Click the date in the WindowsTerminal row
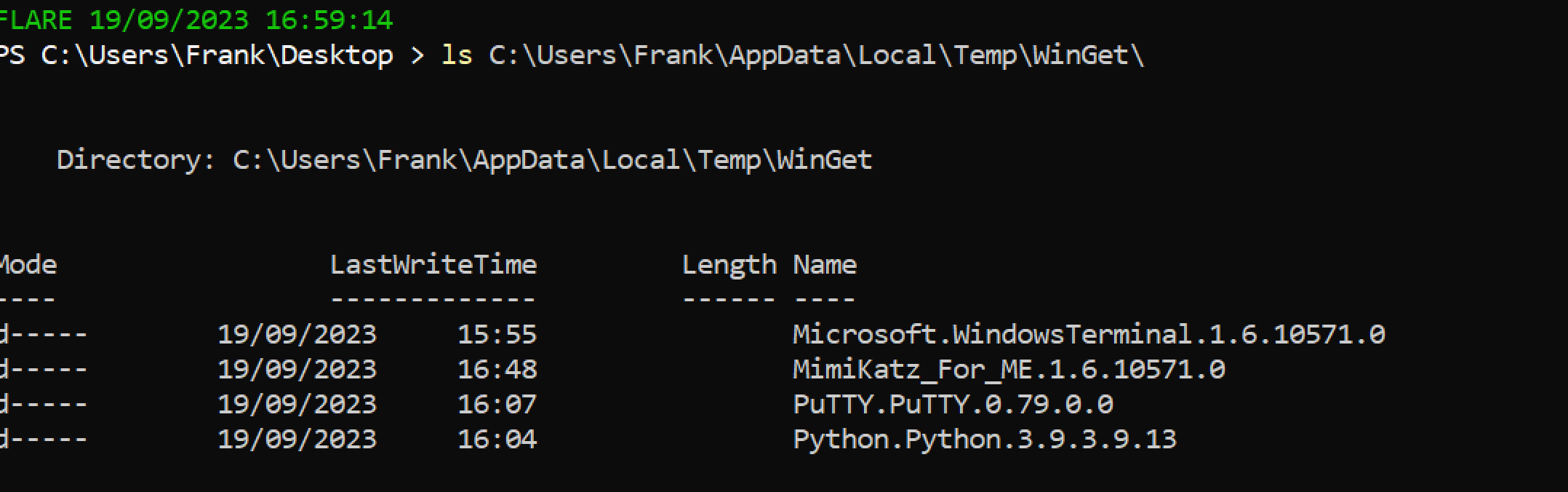Viewport: 1568px width, 492px height. (x=297, y=334)
